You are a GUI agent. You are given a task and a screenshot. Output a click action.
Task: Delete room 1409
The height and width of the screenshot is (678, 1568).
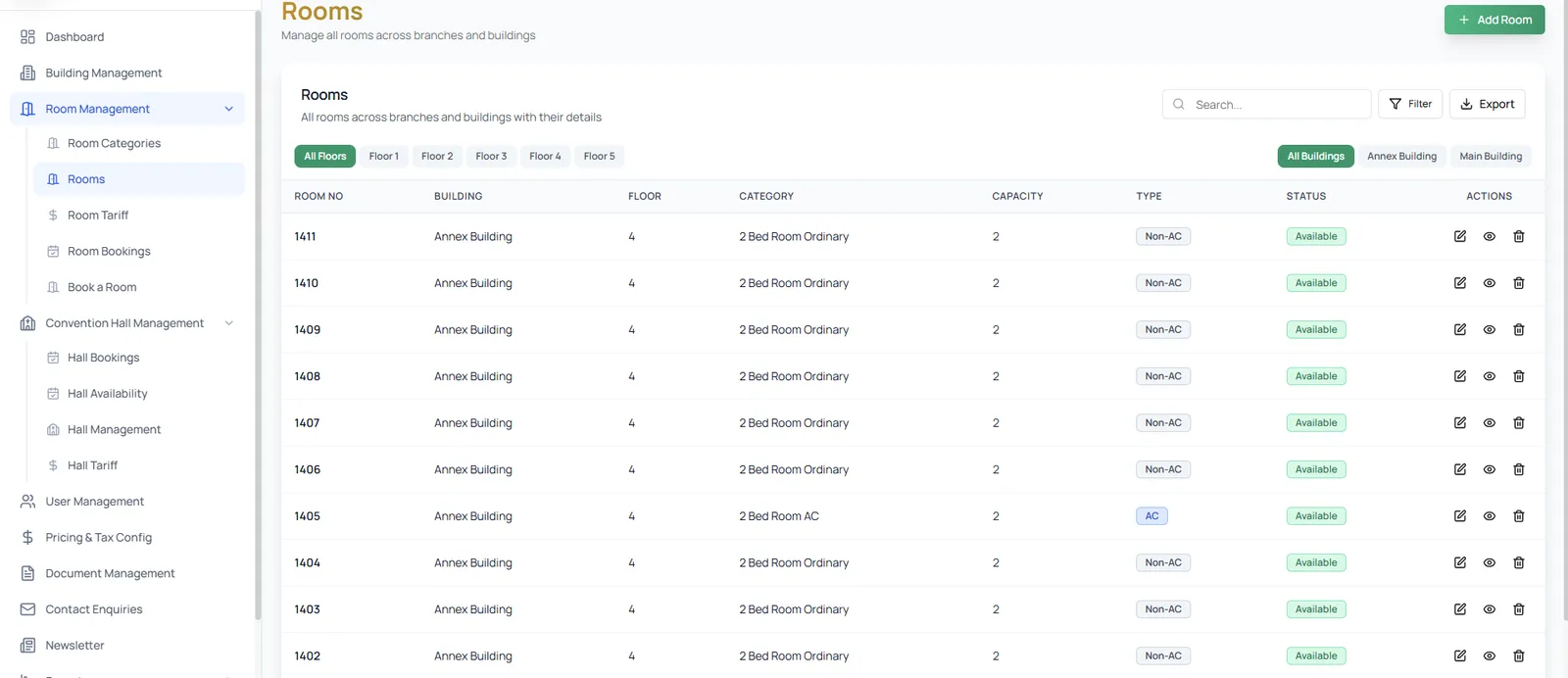coord(1519,329)
